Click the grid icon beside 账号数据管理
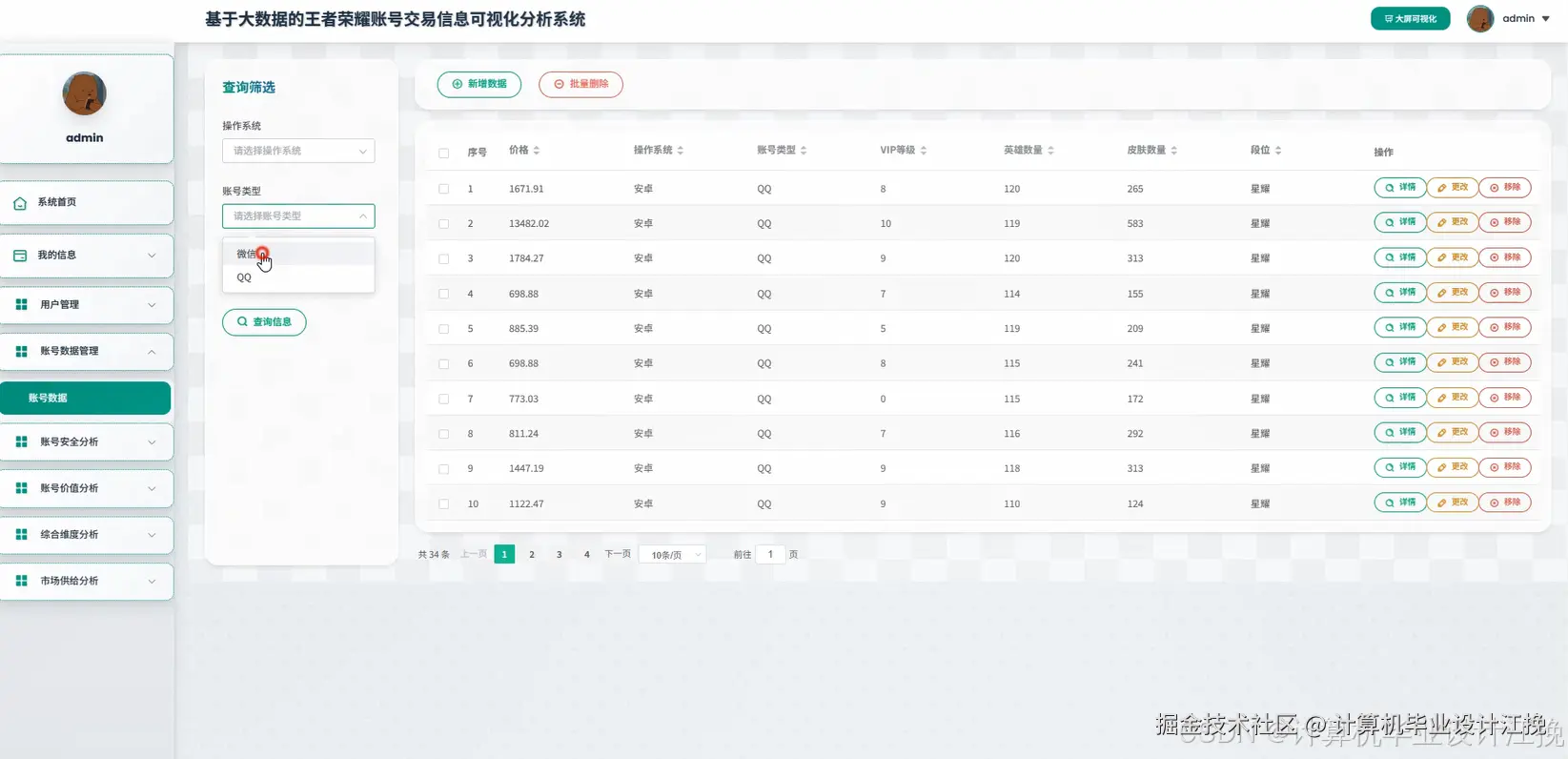Image resolution: width=1568 pixels, height=759 pixels. (21, 351)
